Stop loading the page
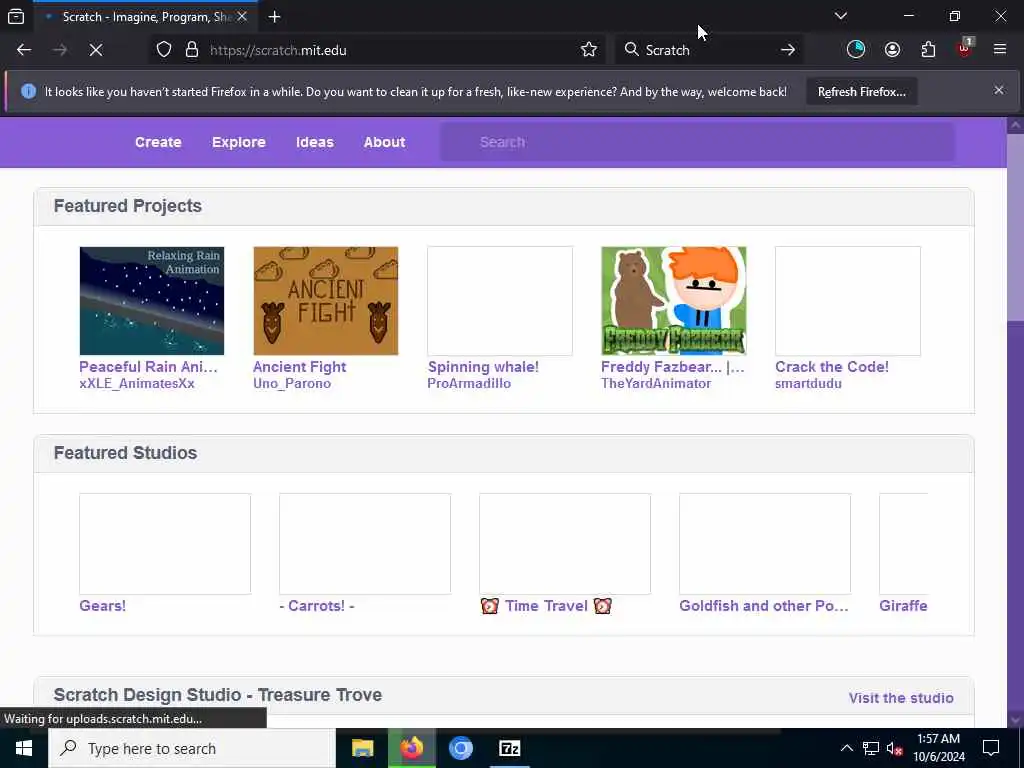1024x768 pixels. click(96, 50)
